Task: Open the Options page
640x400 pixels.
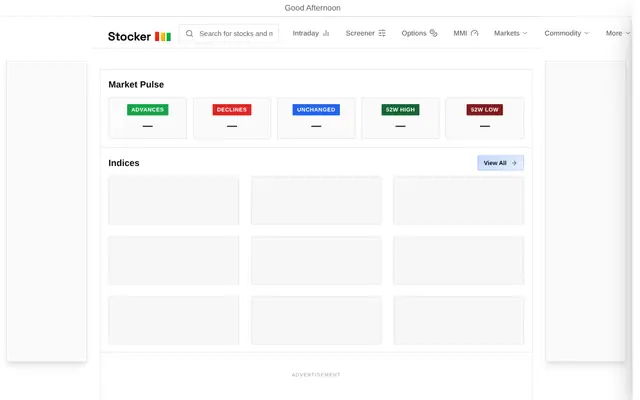Action: 419,33
